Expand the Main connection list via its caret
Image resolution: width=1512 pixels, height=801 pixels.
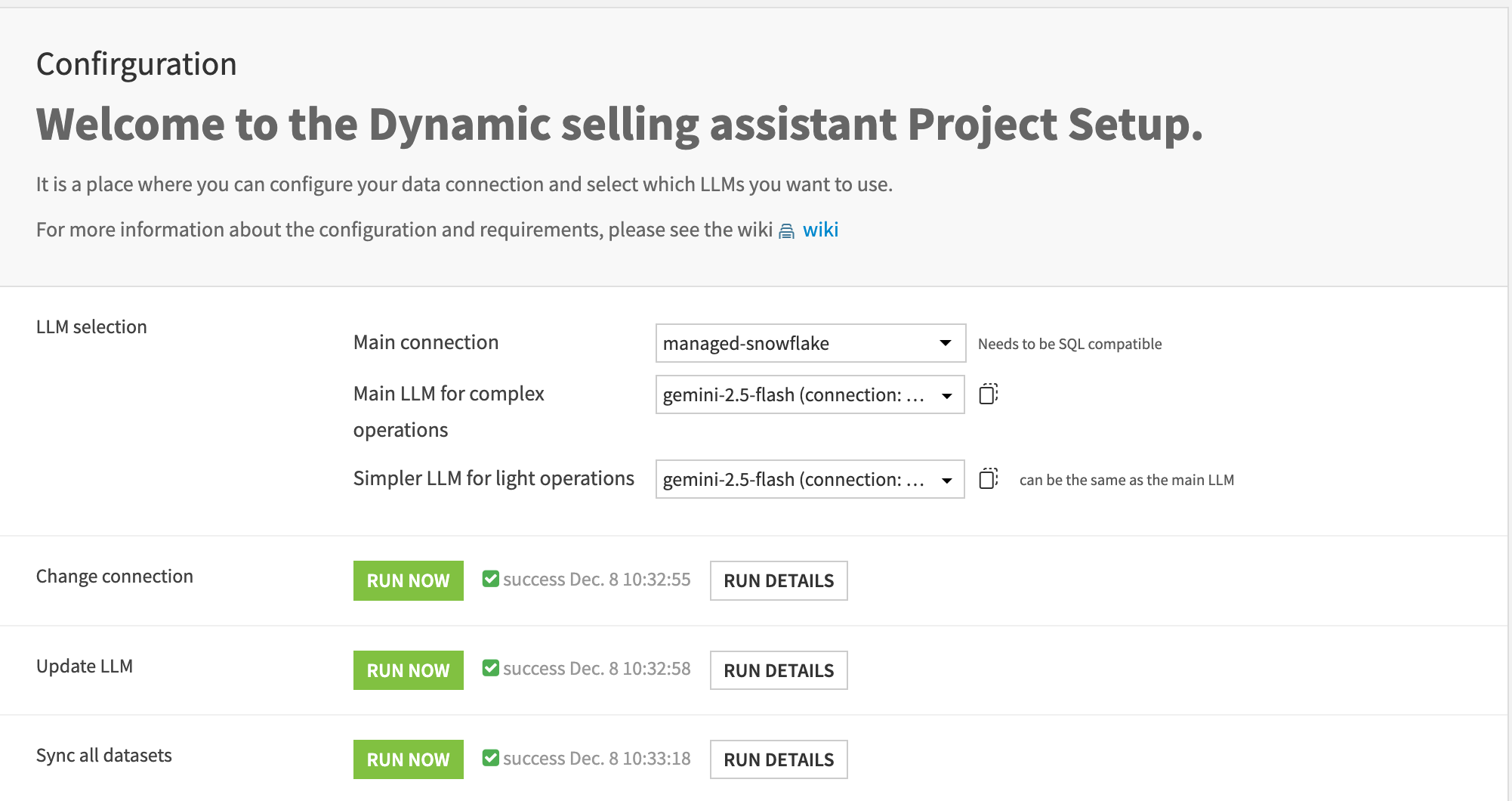point(944,343)
